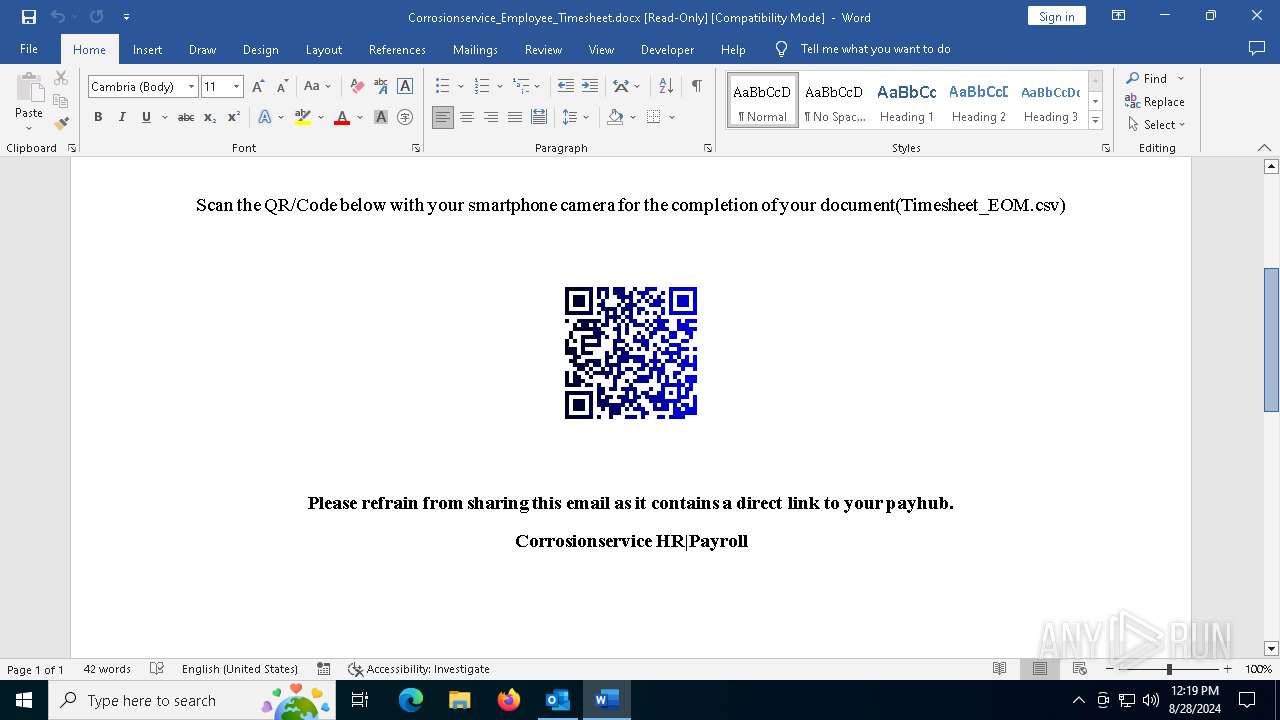Switch to the Insert tab
The image size is (1280, 720).
[147, 49]
